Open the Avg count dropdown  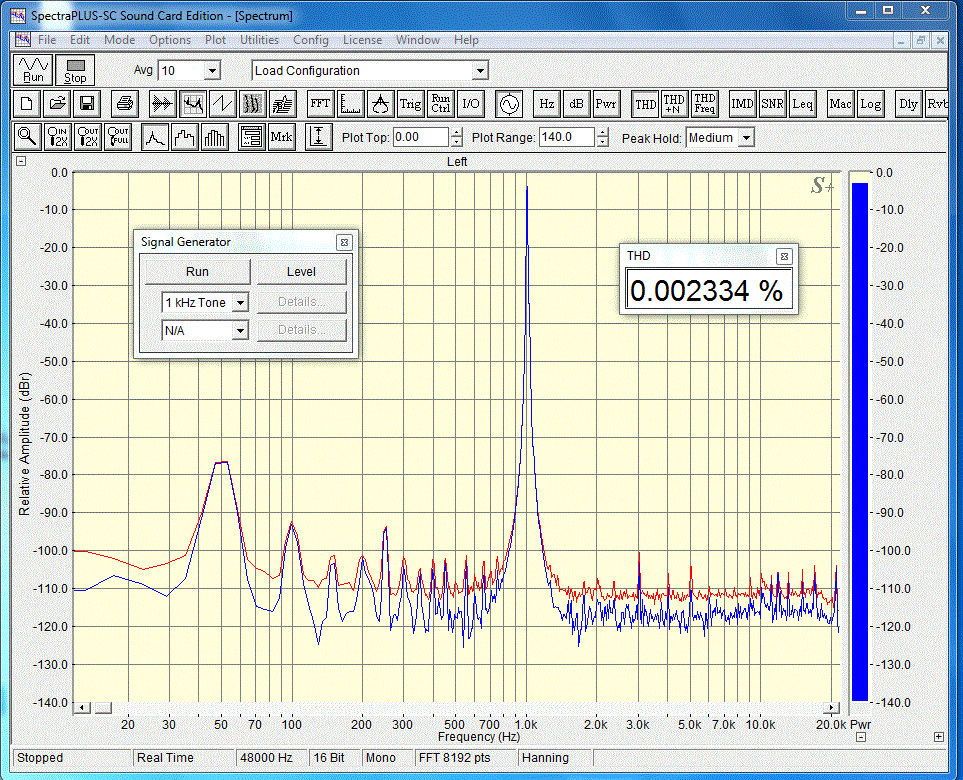pos(212,71)
